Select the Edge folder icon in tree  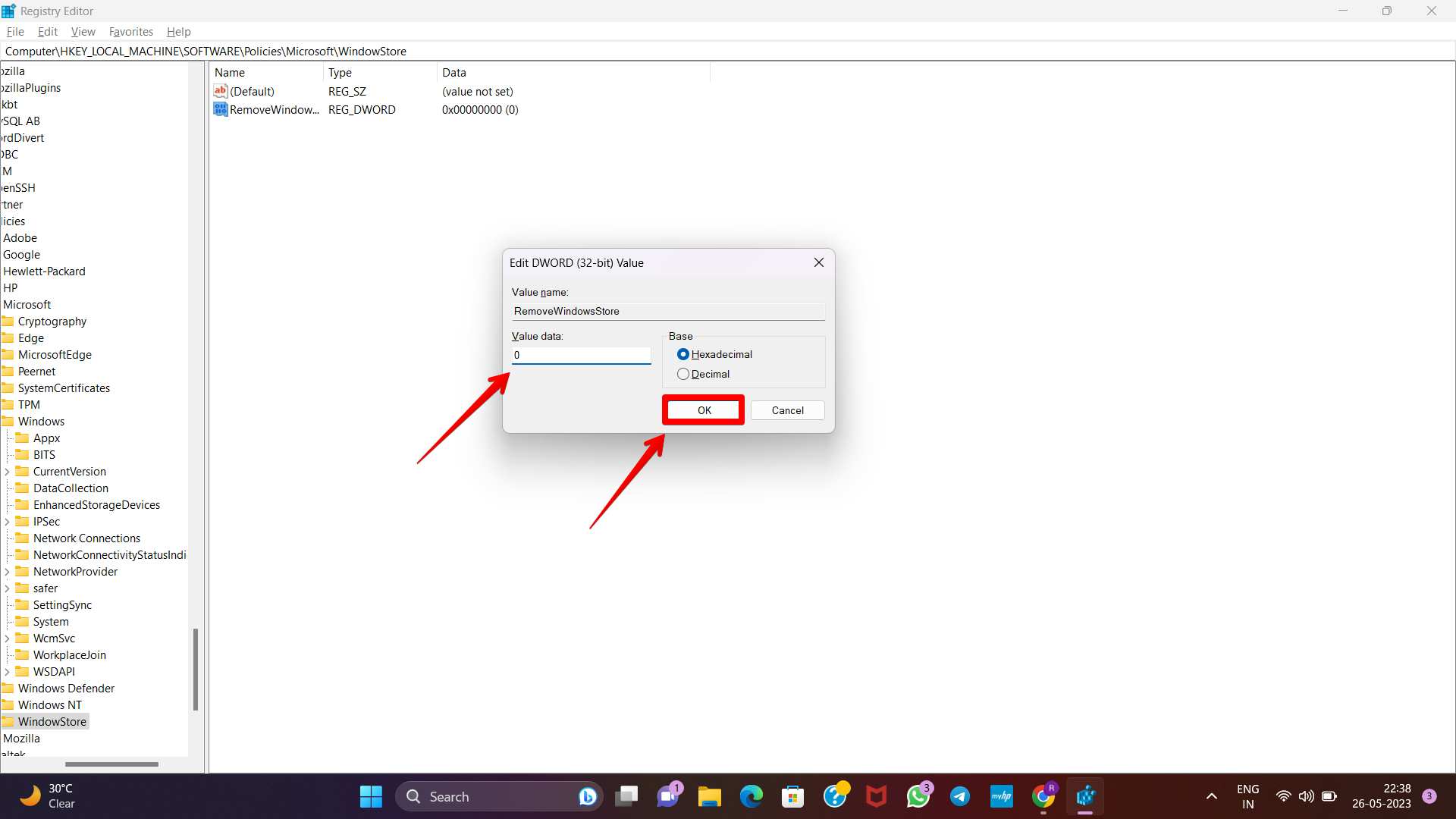[8, 338]
